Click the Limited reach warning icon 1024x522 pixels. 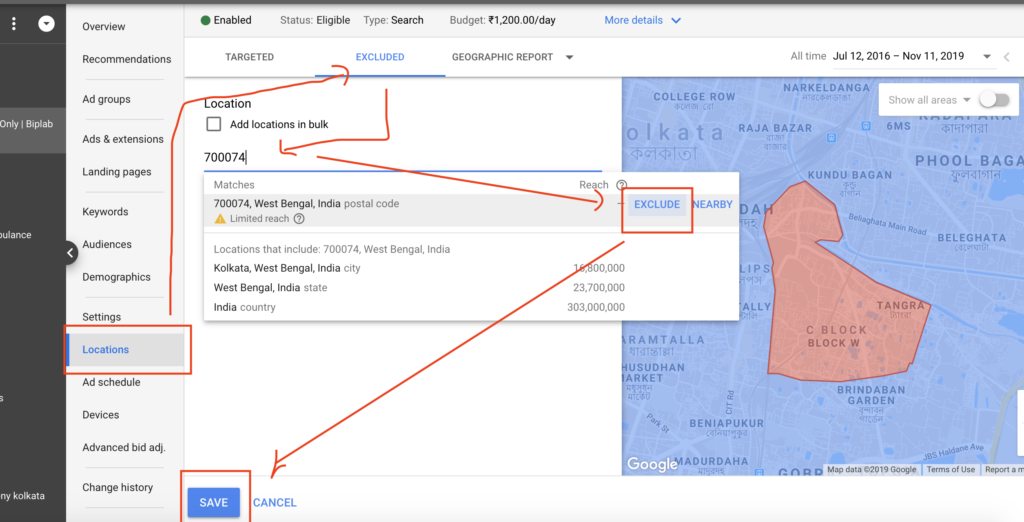(220, 219)
